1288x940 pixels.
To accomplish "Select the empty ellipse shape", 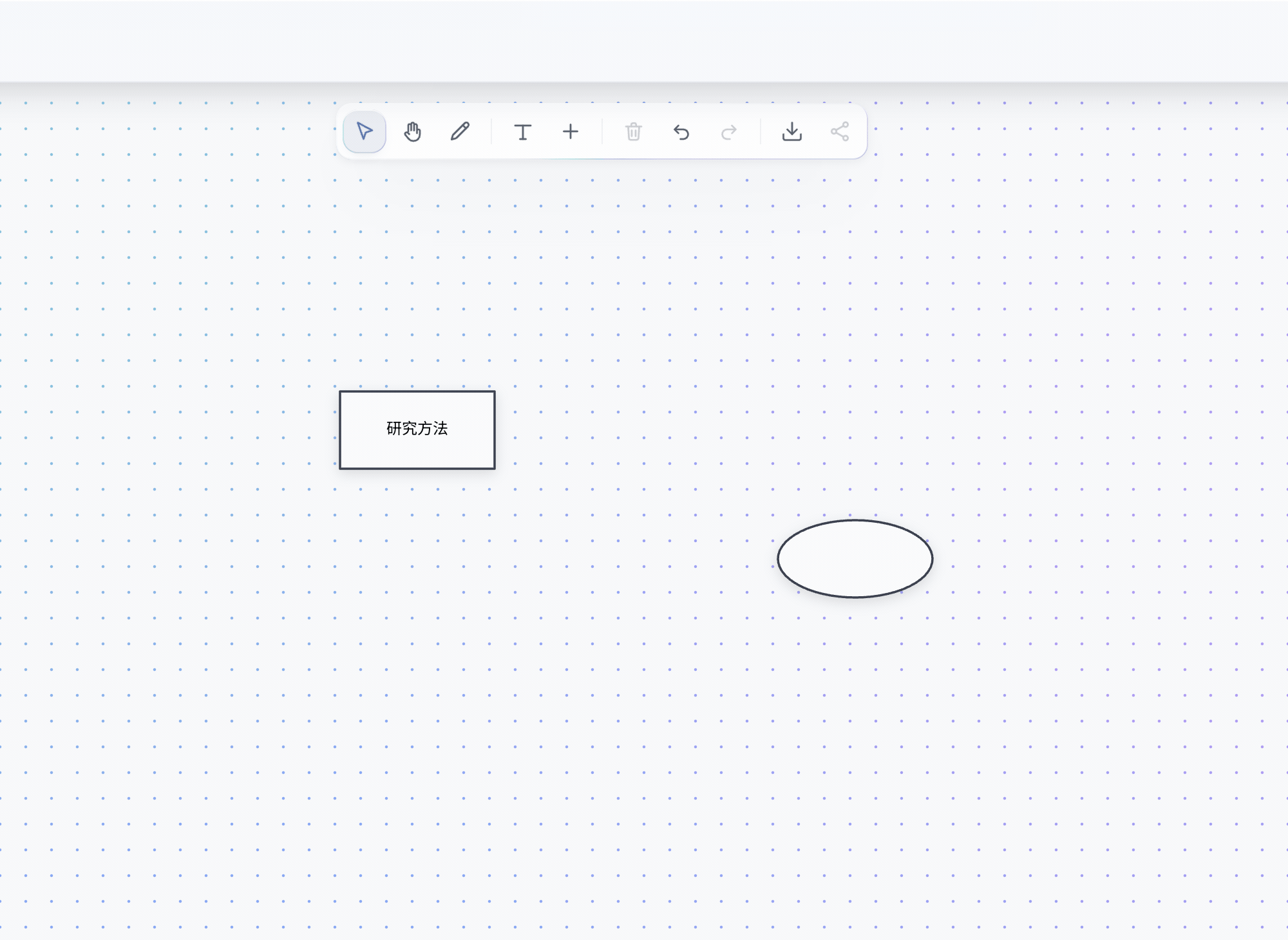I will coord(855,559).
